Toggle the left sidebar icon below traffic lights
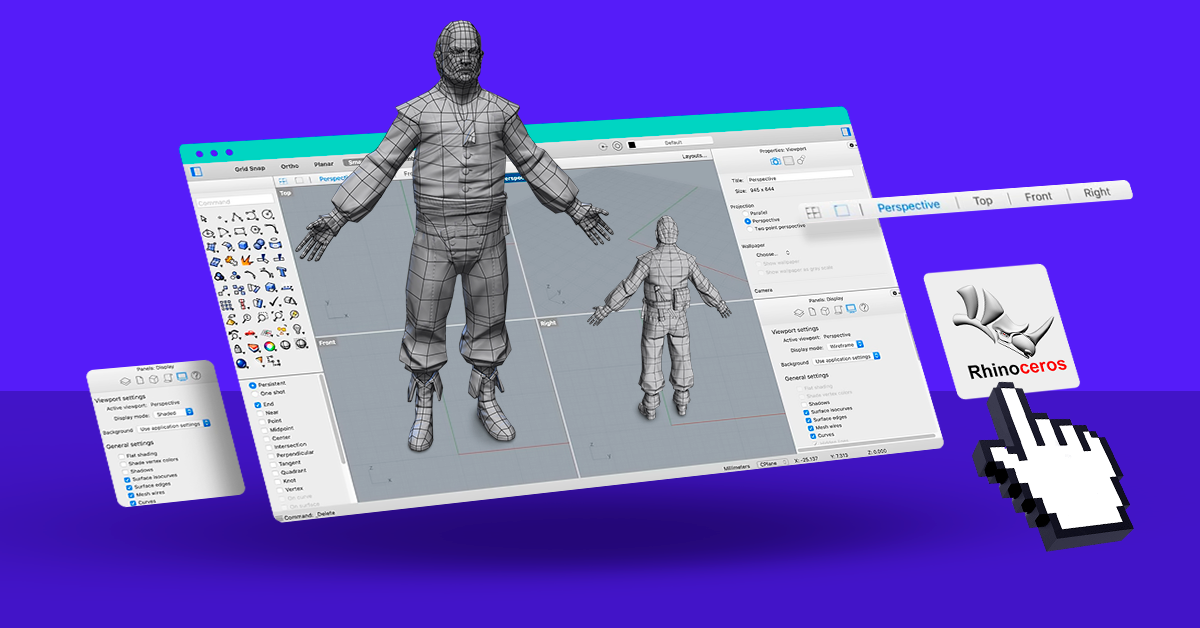1200x628 pixels. 196,172
